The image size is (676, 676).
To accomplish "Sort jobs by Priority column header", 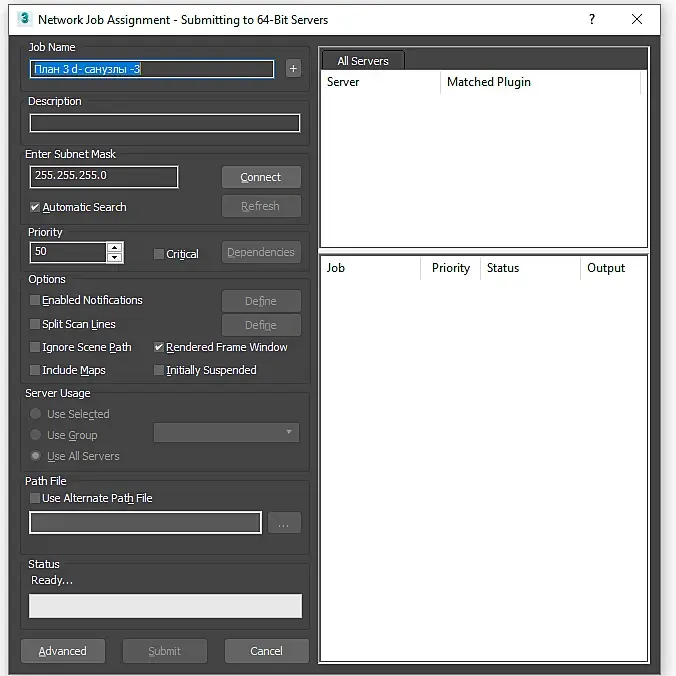I will 451,268.
